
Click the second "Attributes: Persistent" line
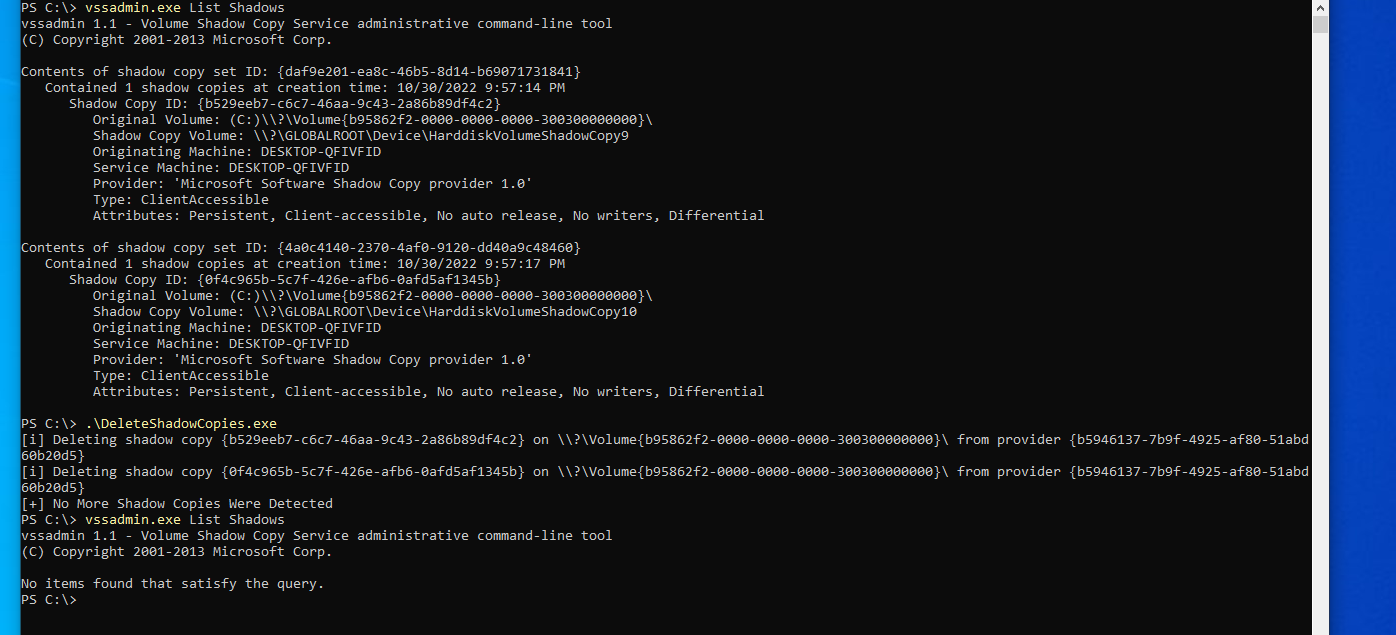428,392
